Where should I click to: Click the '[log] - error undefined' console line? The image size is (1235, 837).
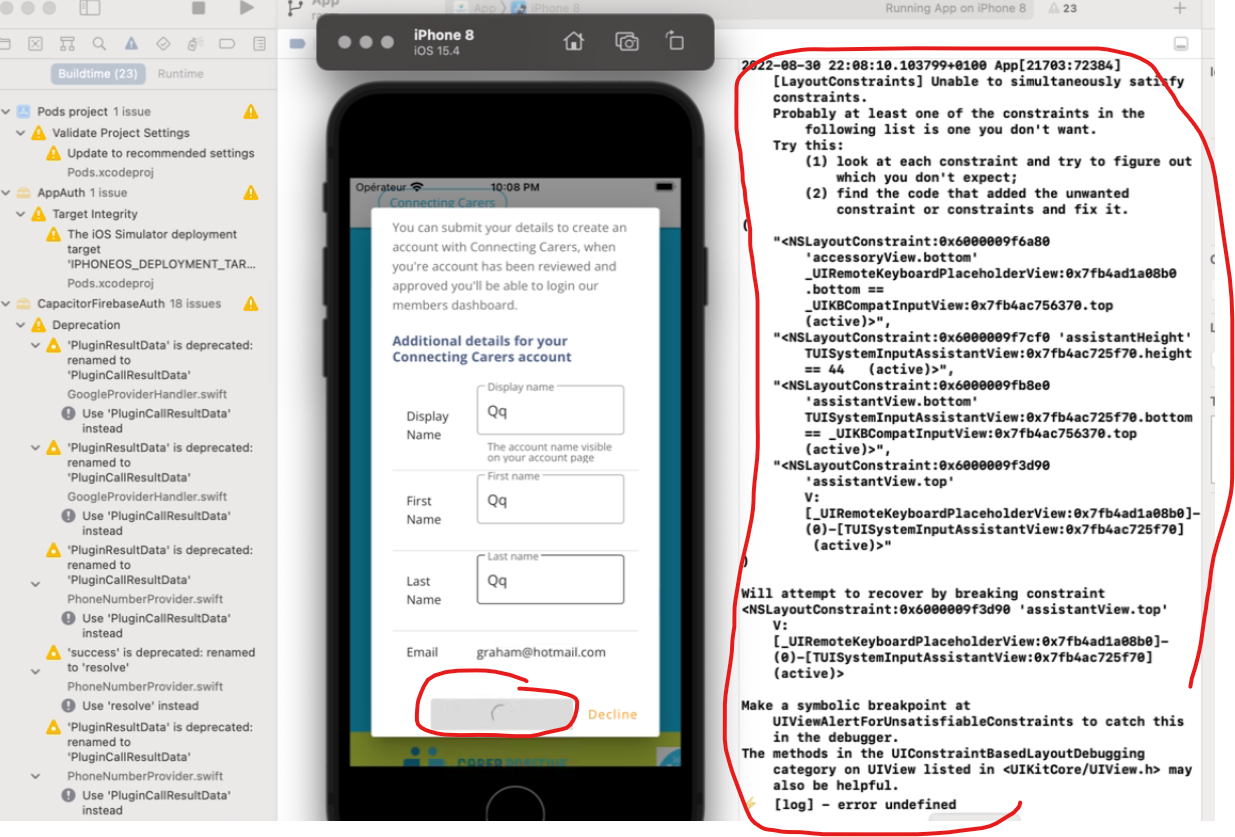tap(865, 805)
